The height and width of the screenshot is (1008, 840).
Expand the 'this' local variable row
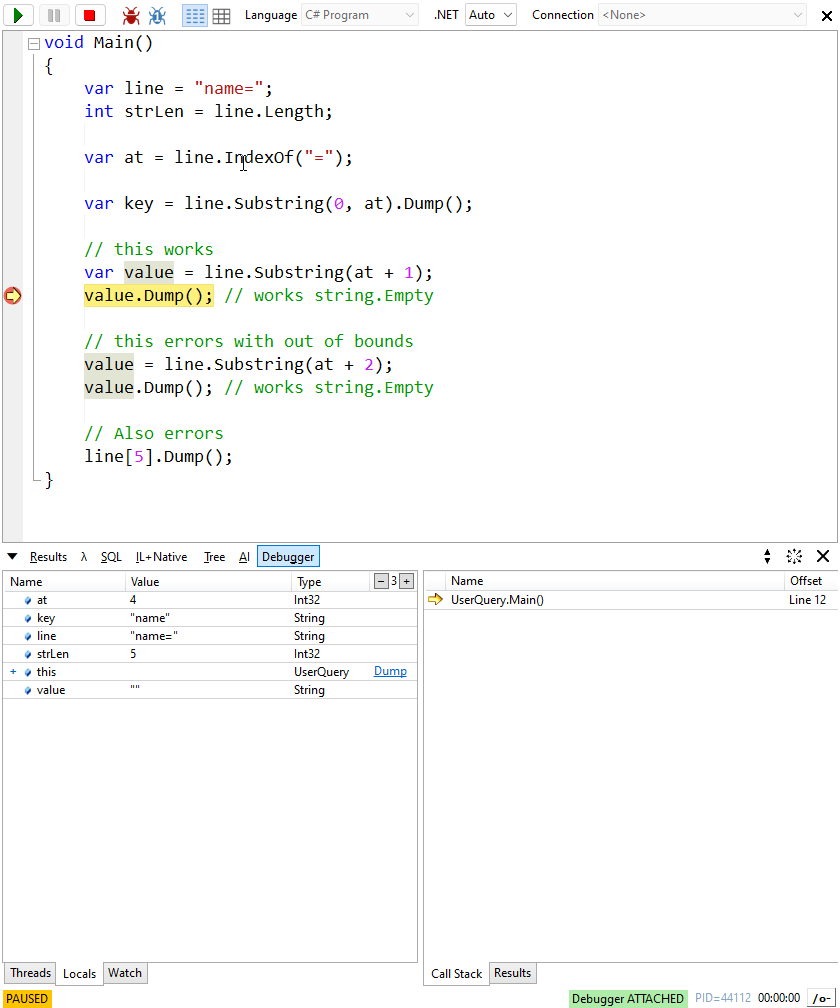13,672
